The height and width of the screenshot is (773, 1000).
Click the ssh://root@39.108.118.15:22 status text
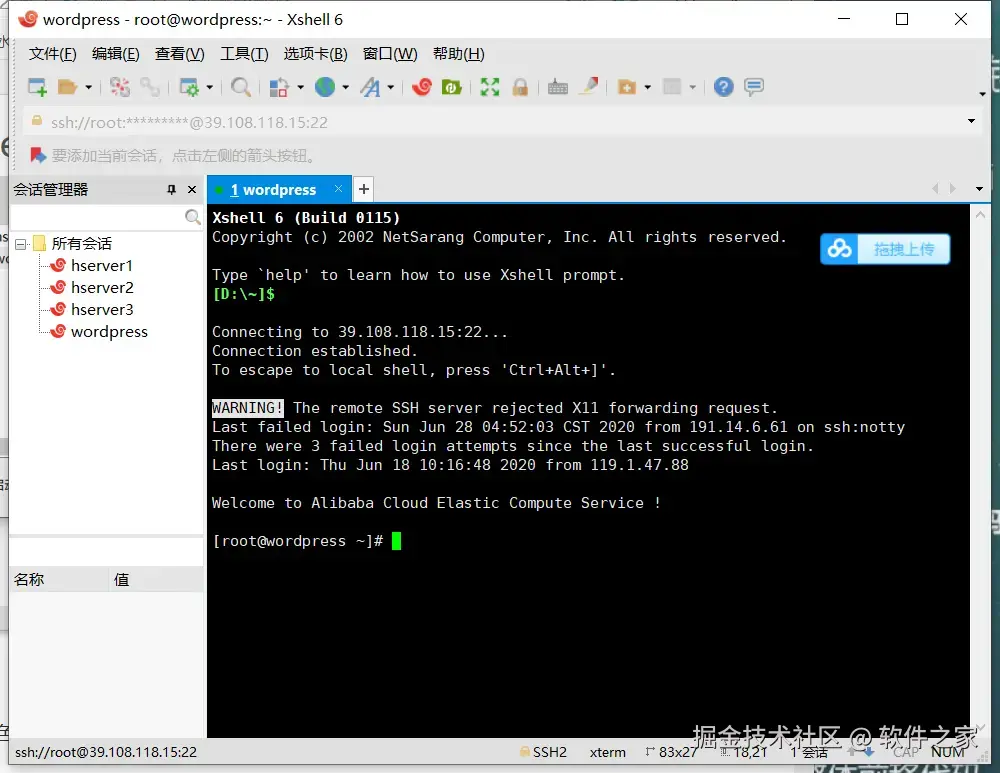106,752
